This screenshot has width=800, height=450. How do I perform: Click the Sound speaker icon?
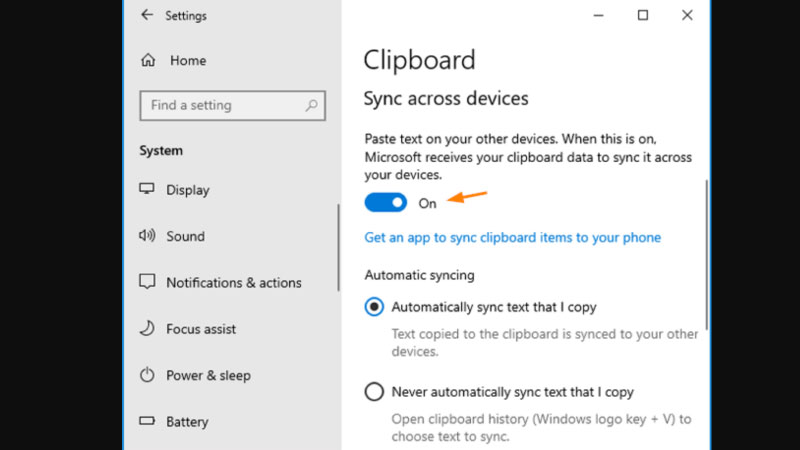pos(148,236)
